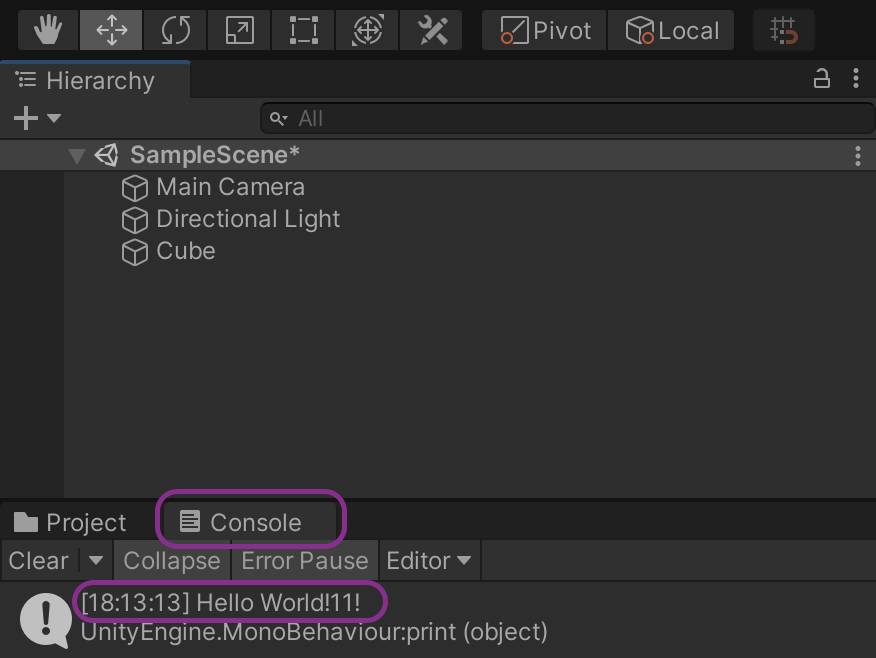Select the Scale tool
876x658 pixels.
239,30
